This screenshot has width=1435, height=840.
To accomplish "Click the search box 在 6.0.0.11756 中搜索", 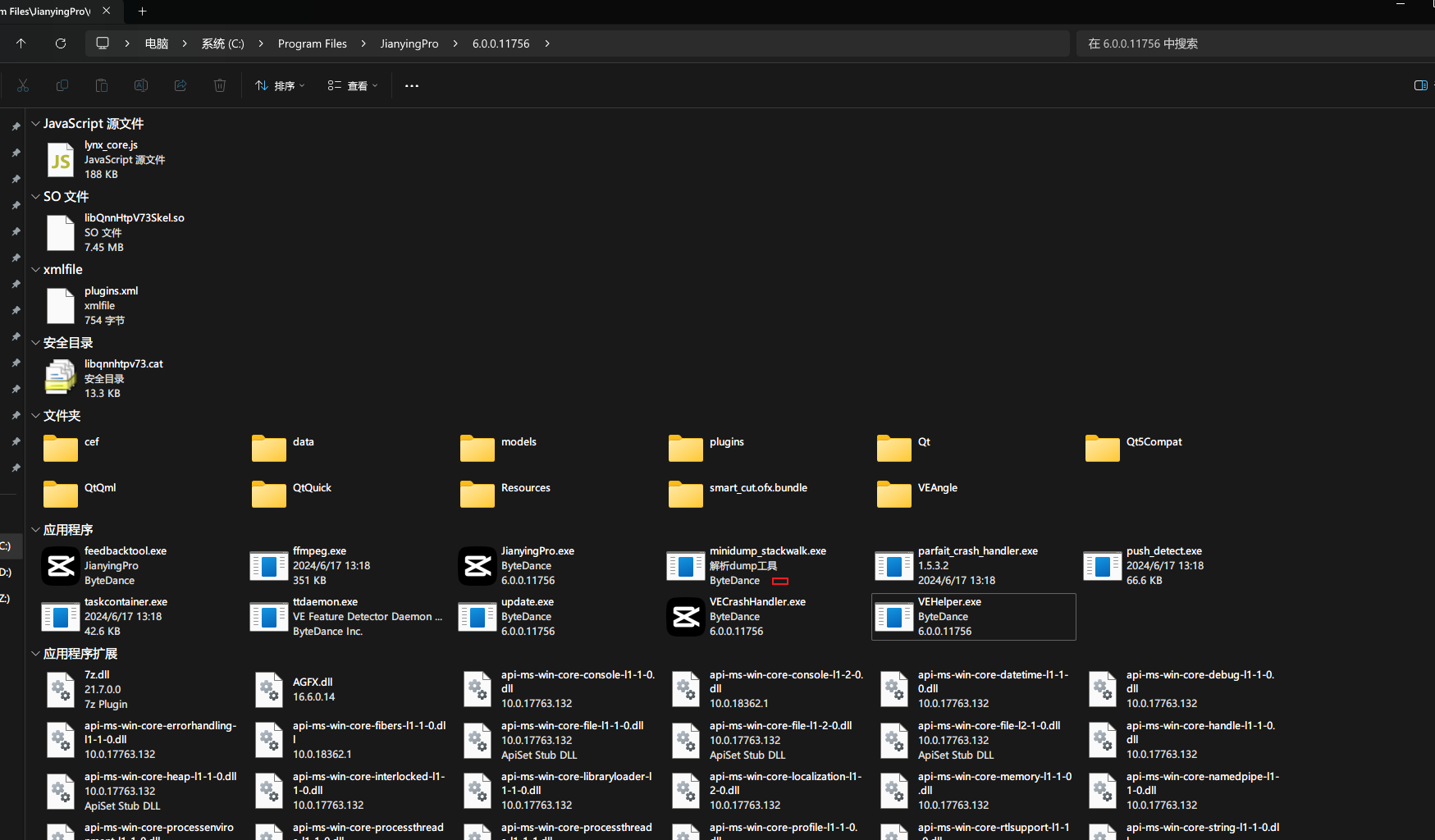I will [1255, 43].
